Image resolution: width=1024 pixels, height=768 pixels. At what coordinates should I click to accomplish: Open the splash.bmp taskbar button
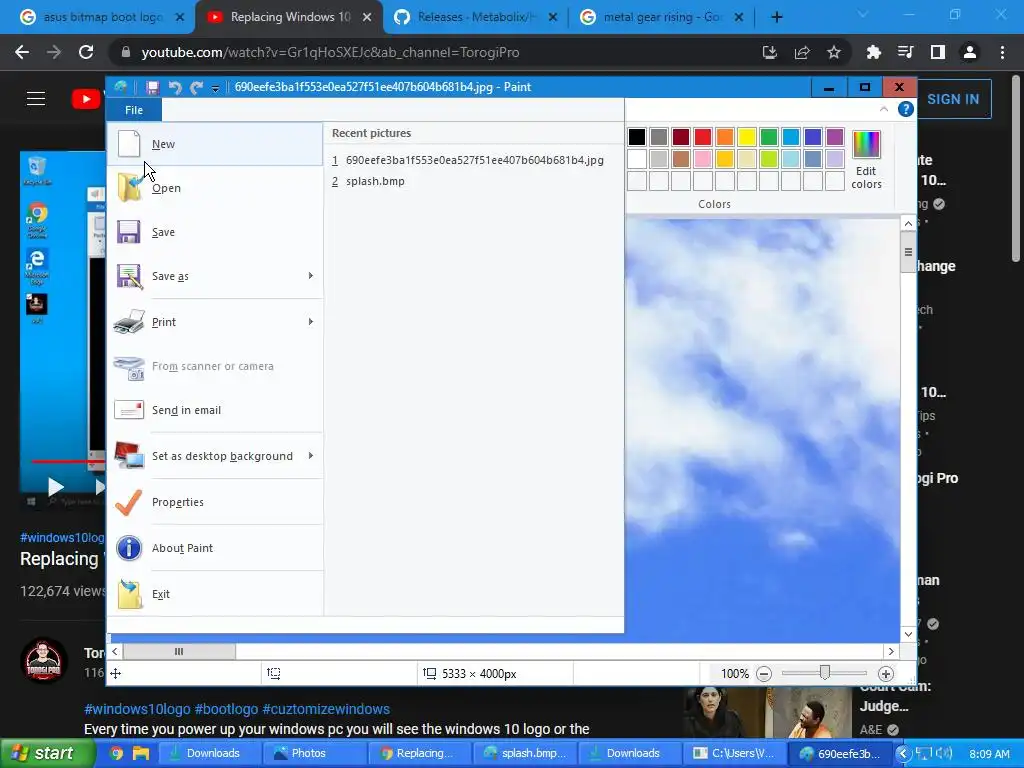tap(525, 753)
